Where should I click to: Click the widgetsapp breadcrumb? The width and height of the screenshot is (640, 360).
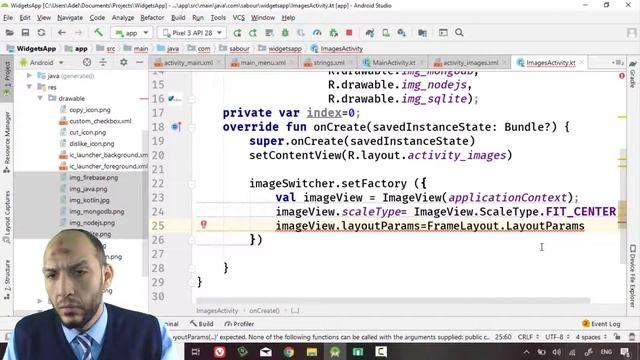pos(284,49)
